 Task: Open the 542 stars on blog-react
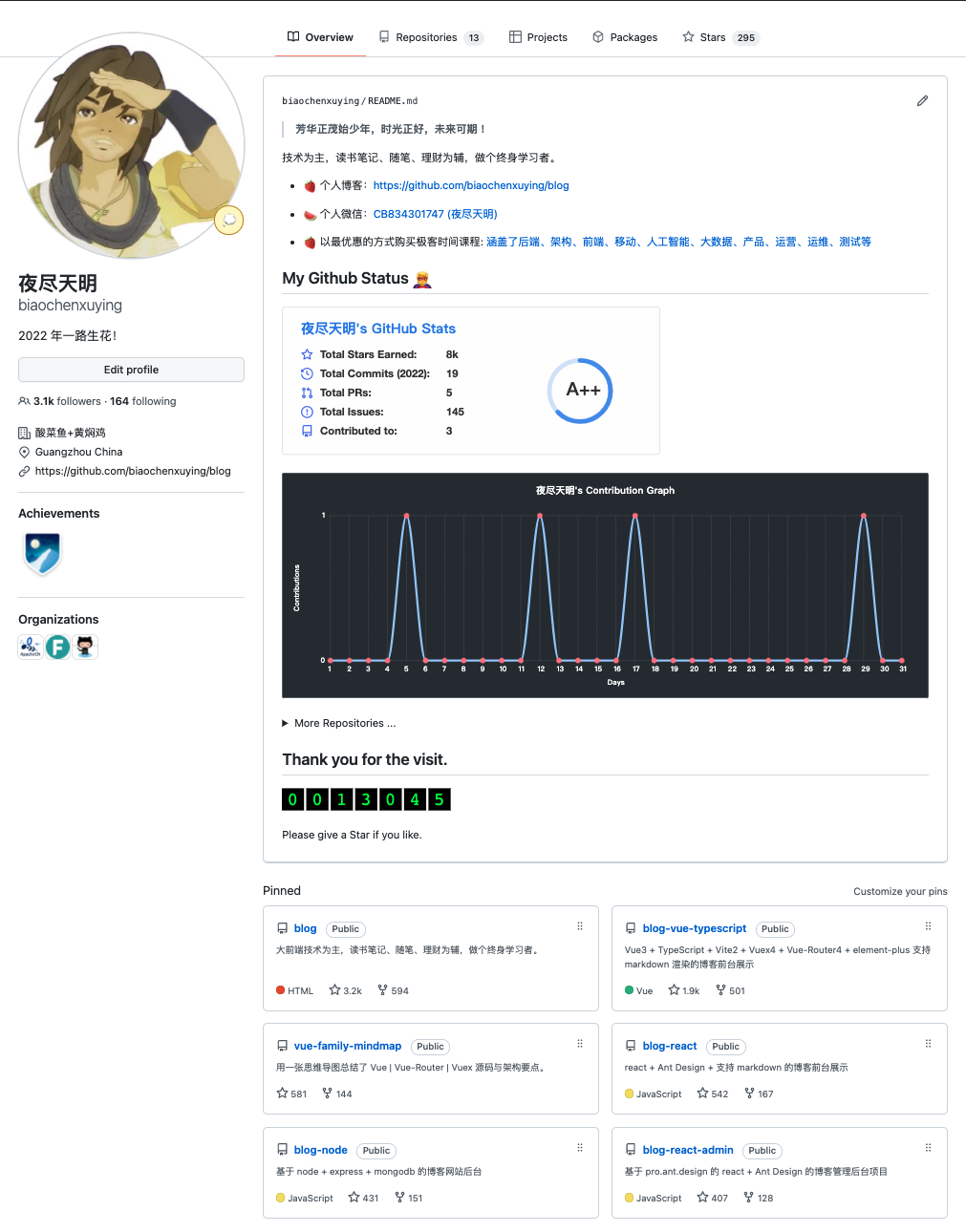click(713, 1094)
